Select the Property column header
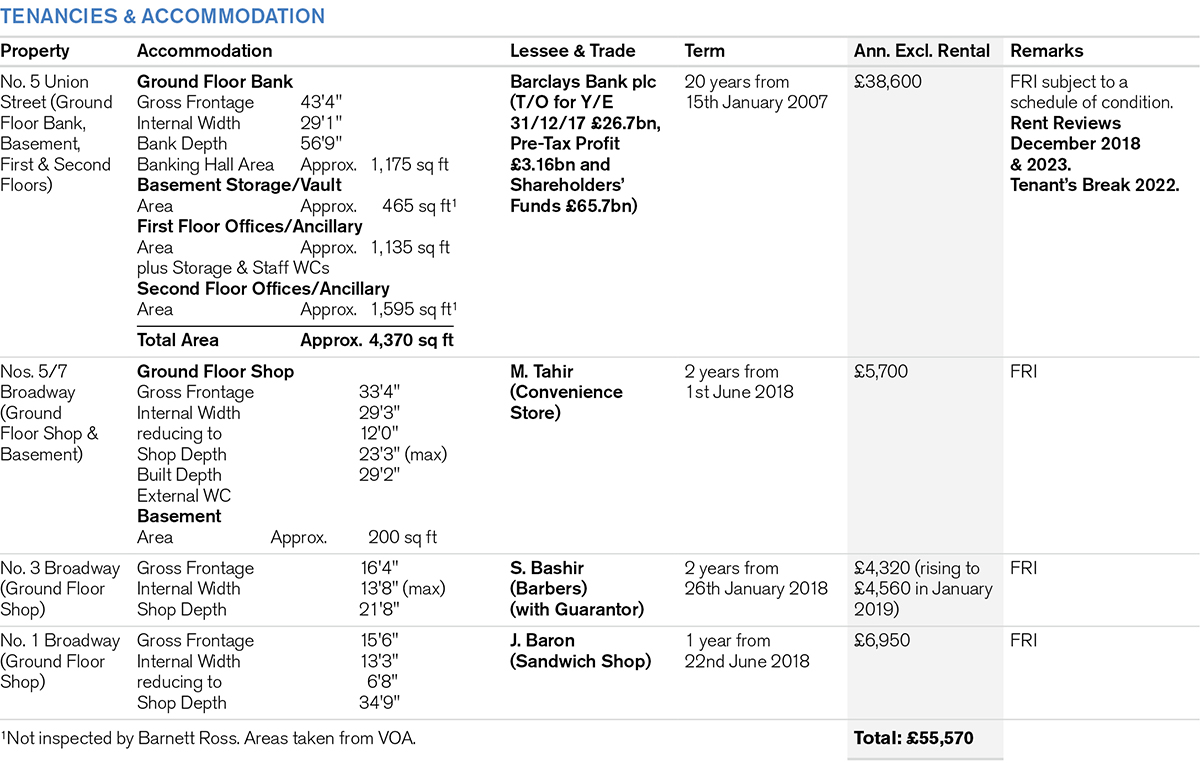1200x769 pixels. pos(35,51)
